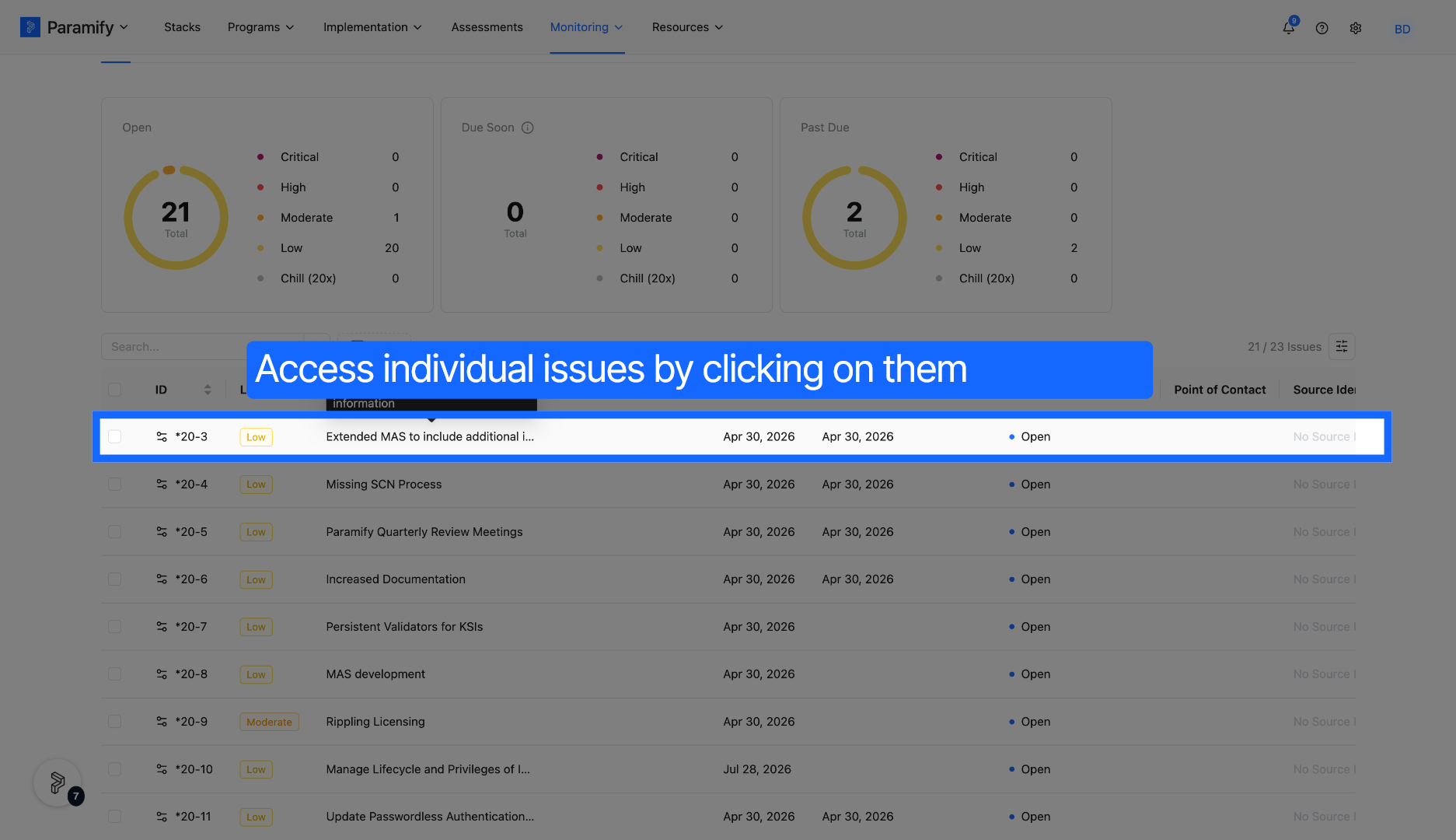The height and width of the screenshot is (840, 1456).
Task: Select the checkbox for issue *20-5
Action: 115,532
